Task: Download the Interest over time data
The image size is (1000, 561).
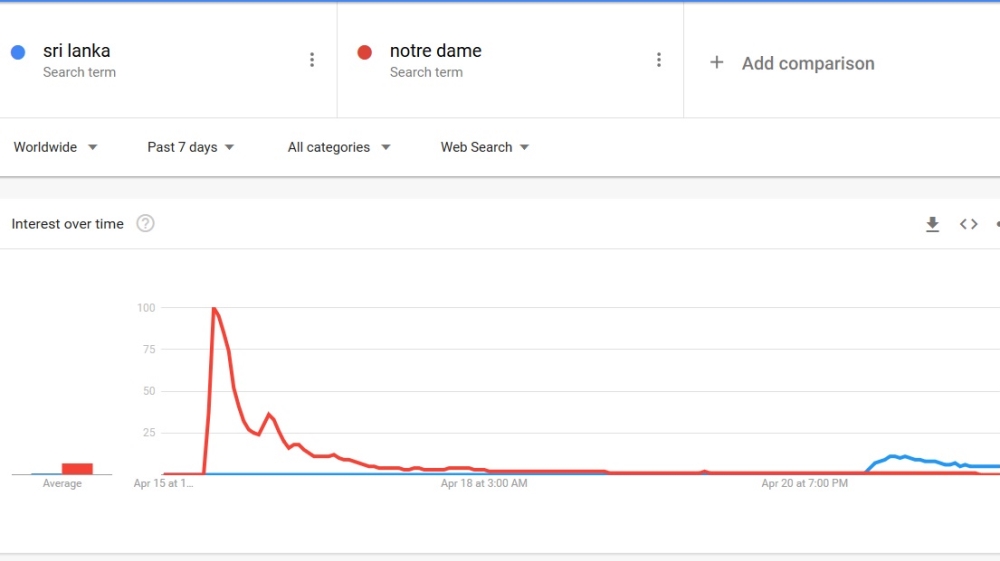Action: tap(932, 224)
